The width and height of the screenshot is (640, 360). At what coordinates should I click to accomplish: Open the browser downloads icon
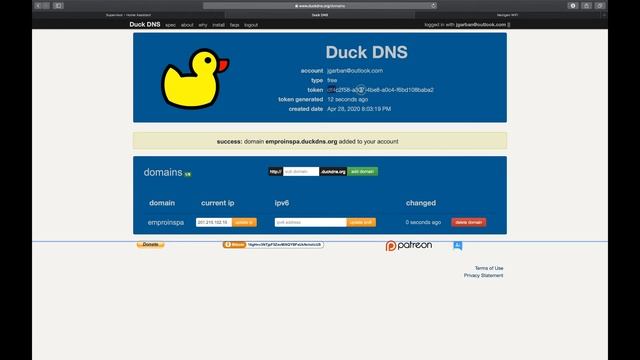573,6
